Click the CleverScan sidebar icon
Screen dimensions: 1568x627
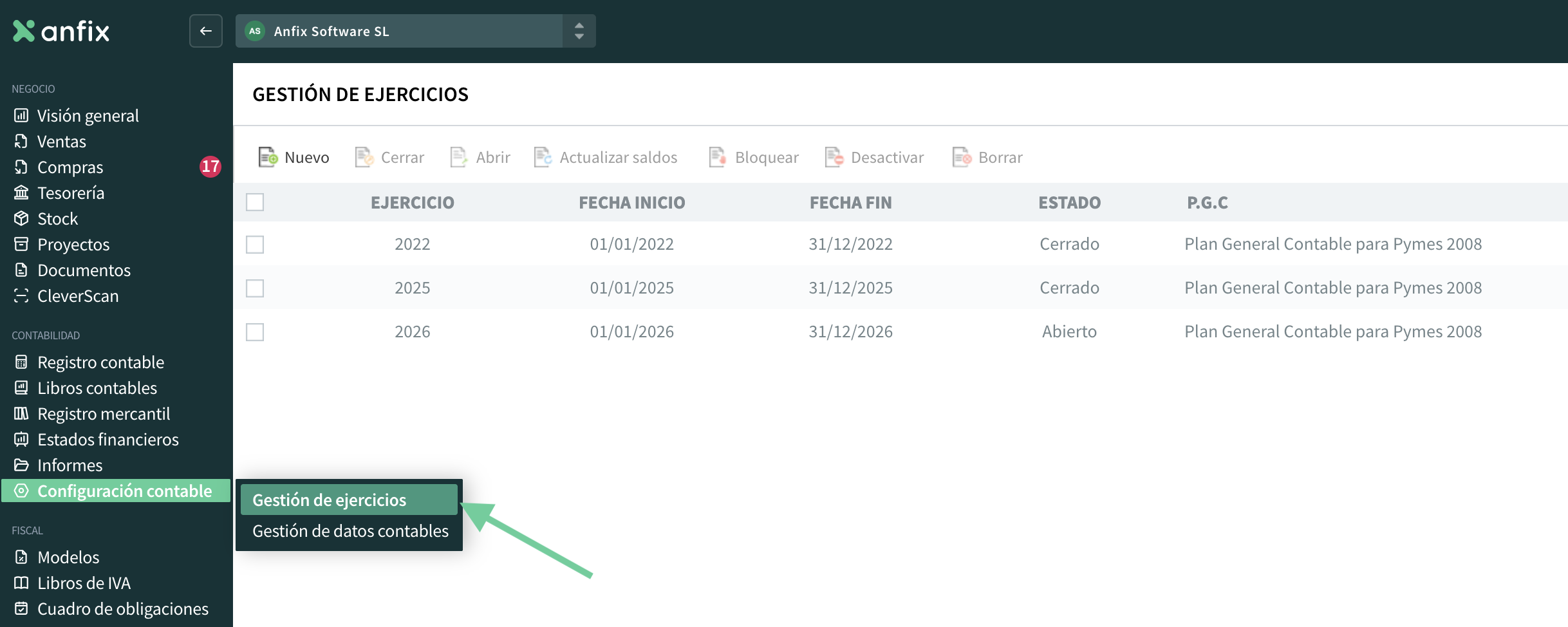tap(21, 295)
